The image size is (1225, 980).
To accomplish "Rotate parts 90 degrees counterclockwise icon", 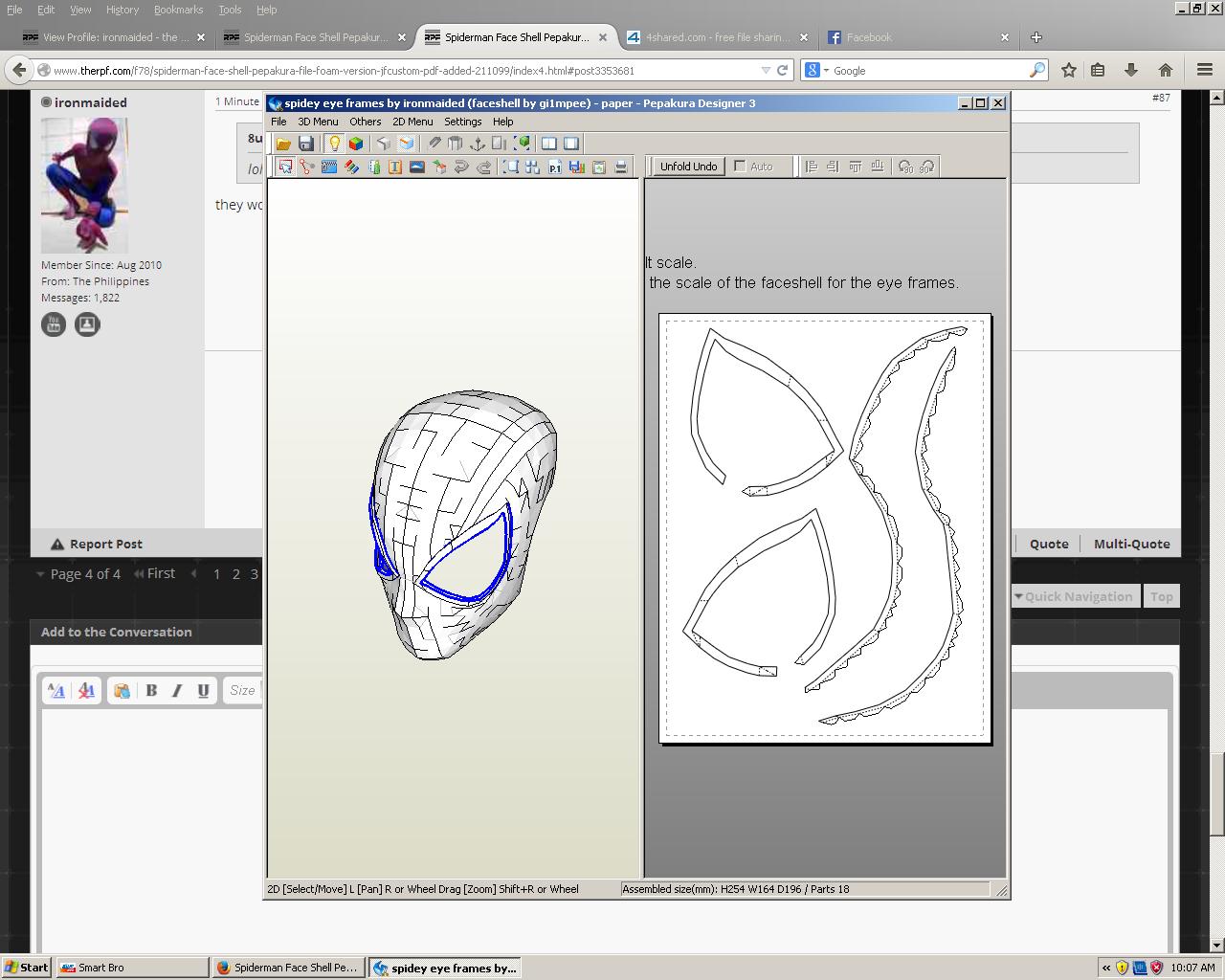I will [x=905, y=167].
